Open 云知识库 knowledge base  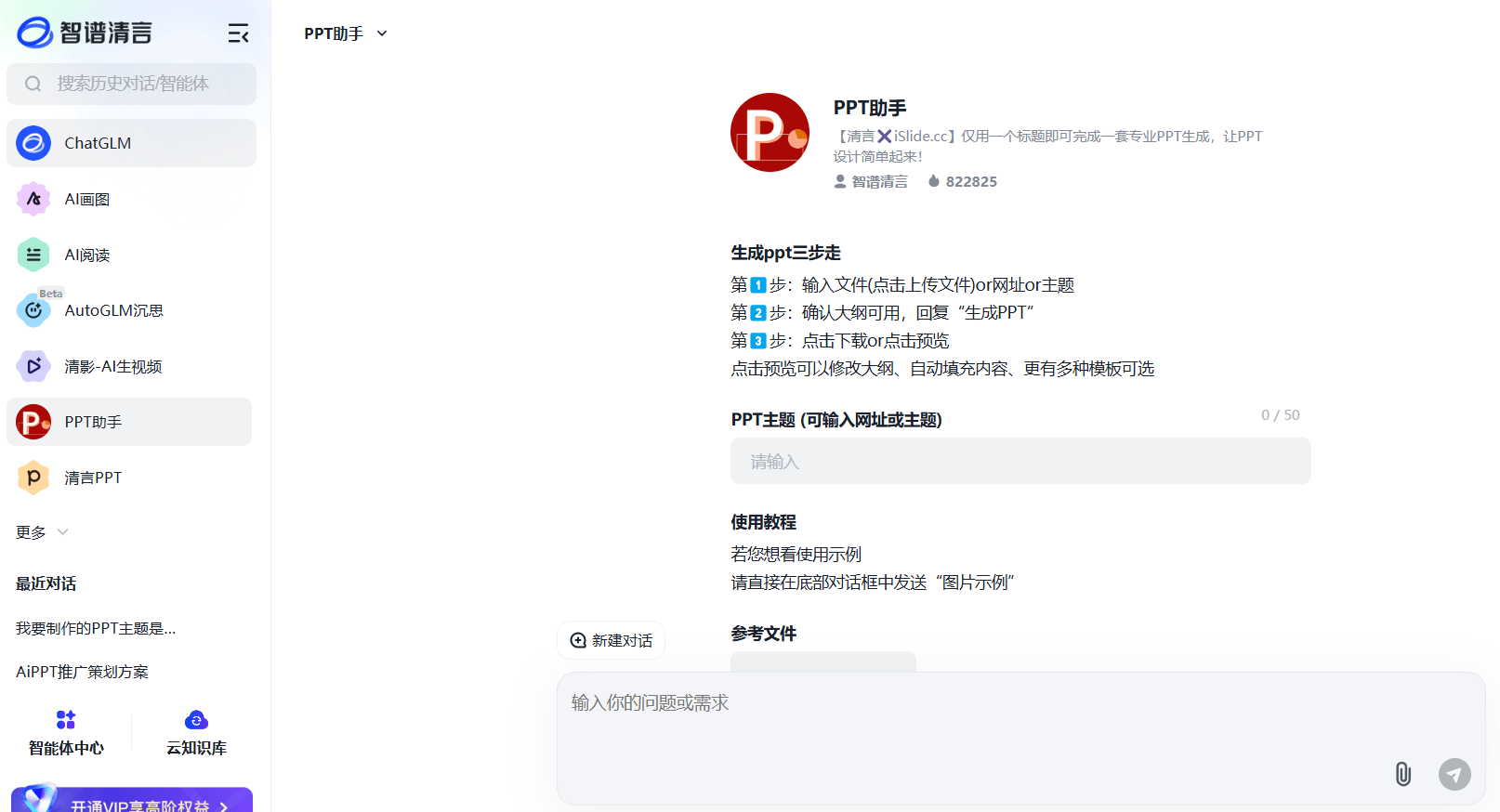(196, 732)
